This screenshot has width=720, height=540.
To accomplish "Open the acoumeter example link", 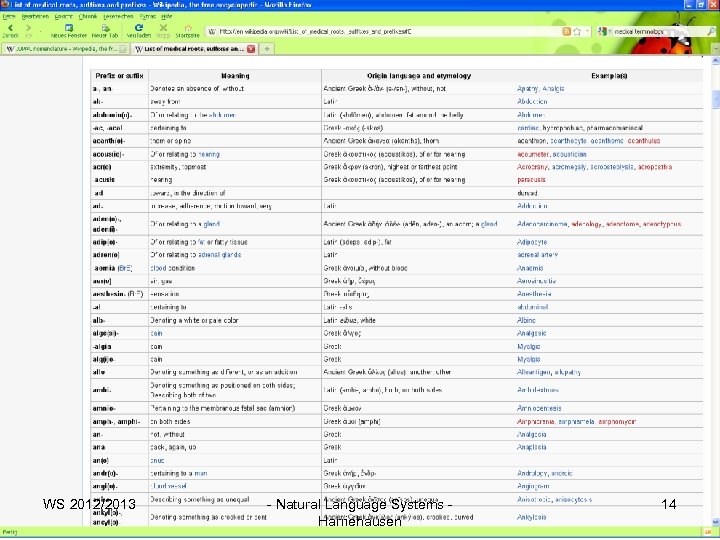I will point(533,154).
